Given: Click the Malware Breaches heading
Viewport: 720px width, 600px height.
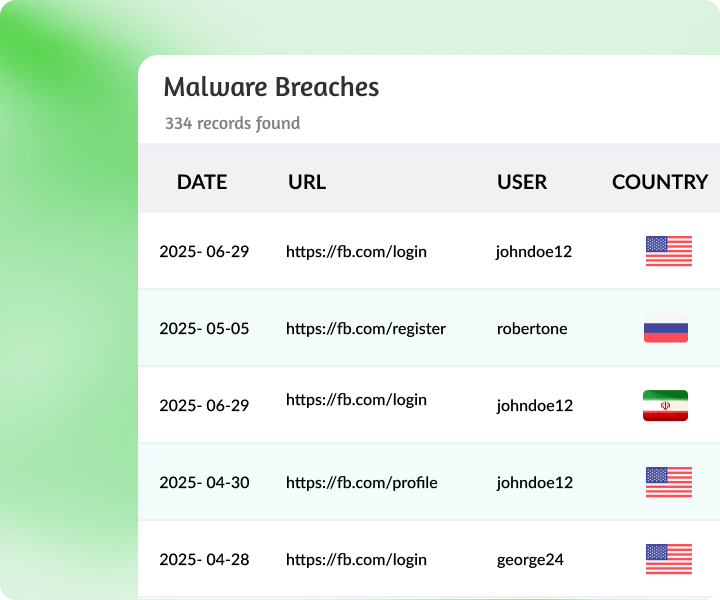Looking at the screenshot, I should [271, 87].
